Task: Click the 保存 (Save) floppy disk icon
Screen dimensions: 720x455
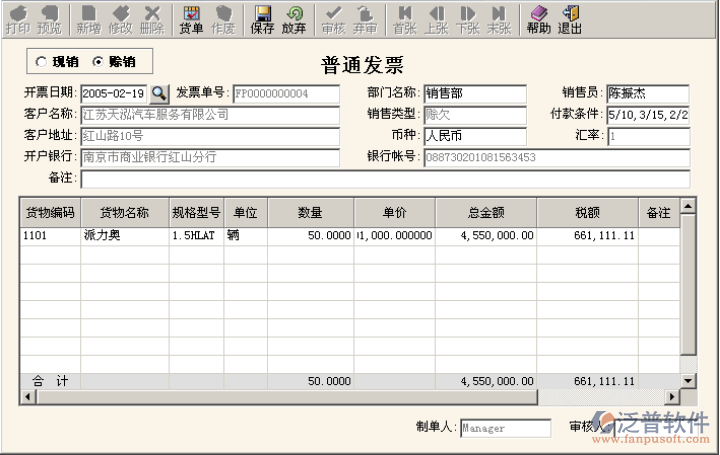Action: click(262, 19)
